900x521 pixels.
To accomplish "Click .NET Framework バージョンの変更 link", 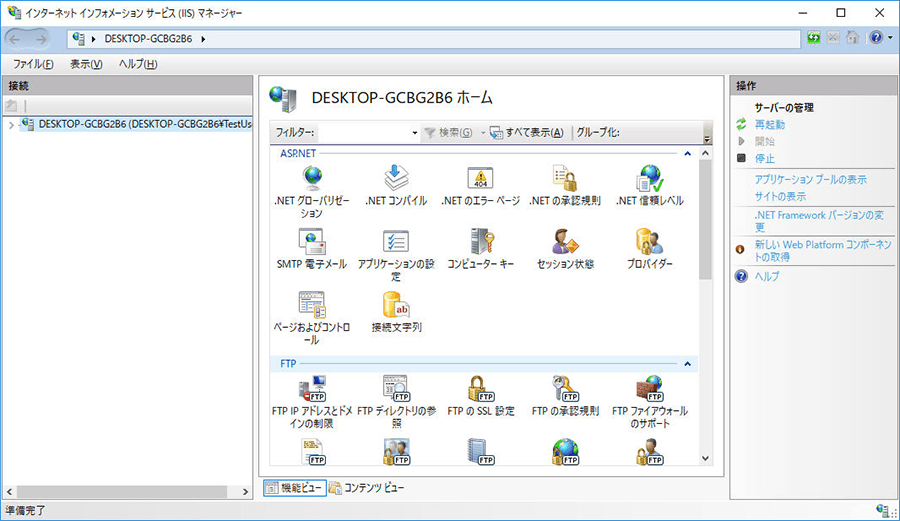I will (x=819, y=221).
